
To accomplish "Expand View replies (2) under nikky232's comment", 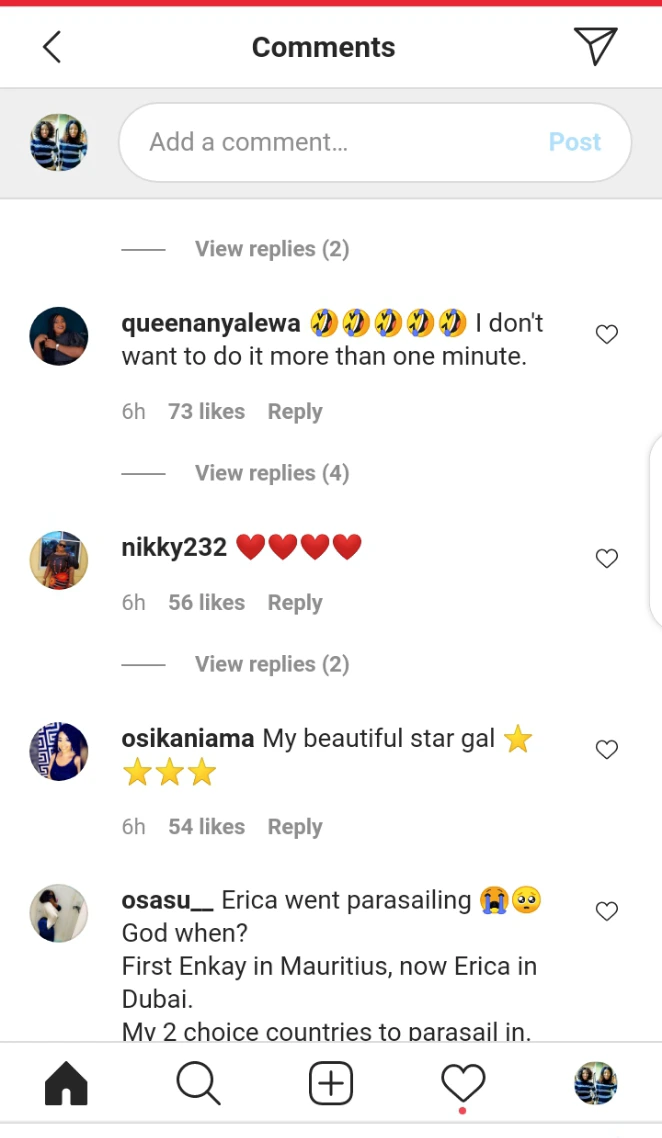I will click(x=272, y=664).
